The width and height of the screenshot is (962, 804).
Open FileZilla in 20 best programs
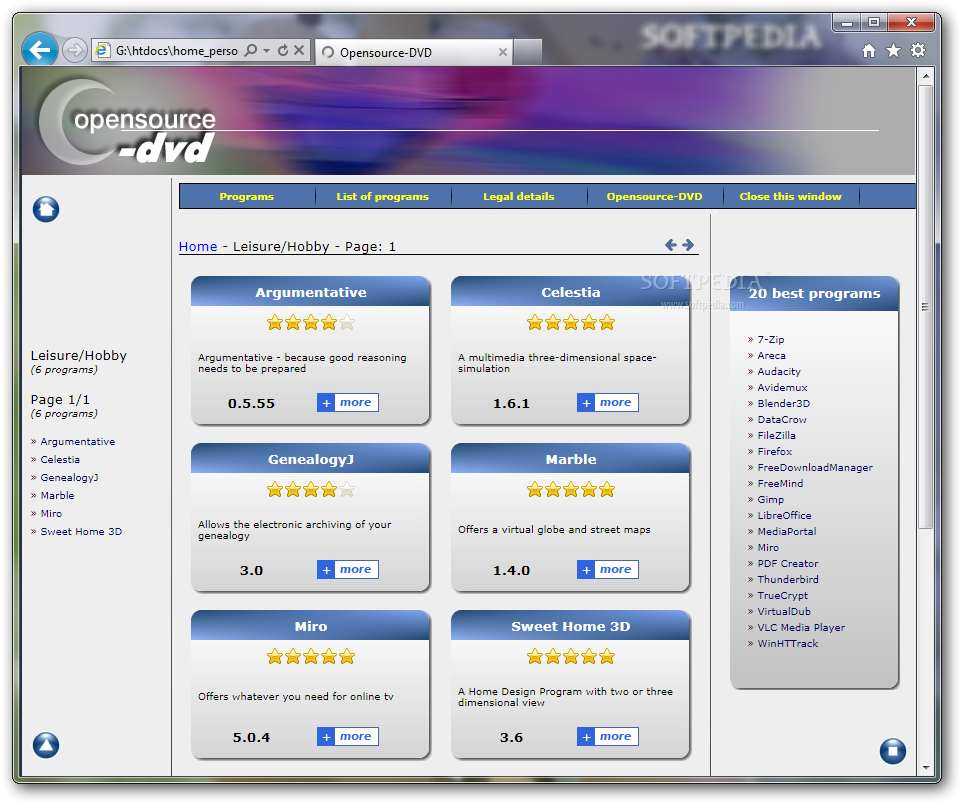(x=777, y=435)
